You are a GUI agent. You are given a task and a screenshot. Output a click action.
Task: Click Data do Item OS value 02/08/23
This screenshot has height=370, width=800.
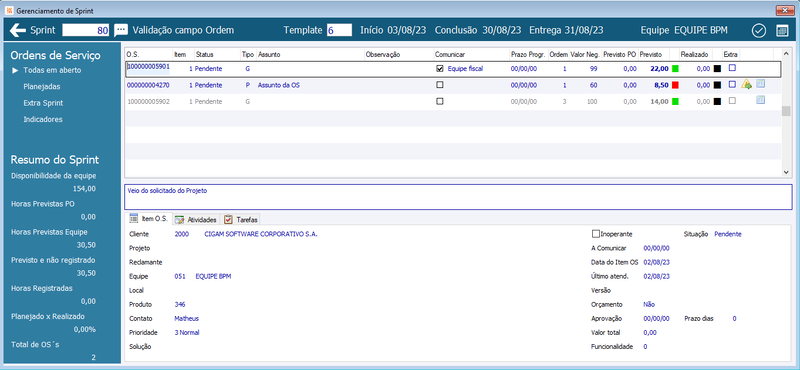coord(657,262)
